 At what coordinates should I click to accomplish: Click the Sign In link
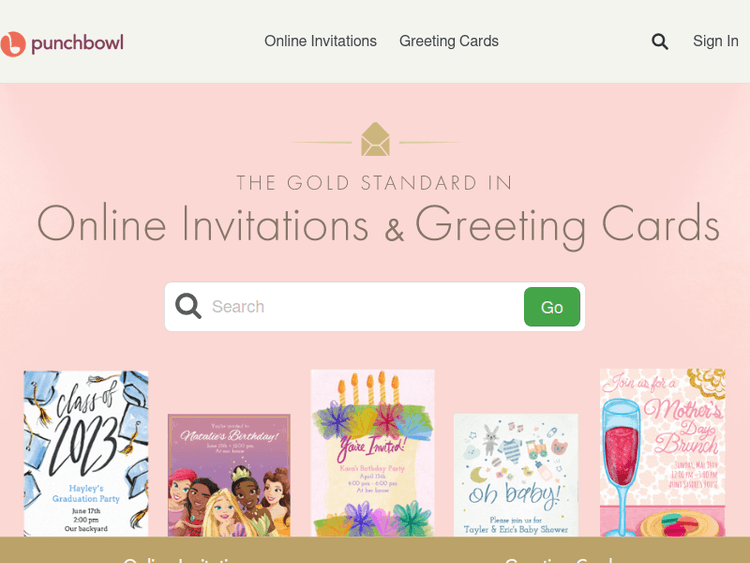pyautogui.click(x=716, y=41)
